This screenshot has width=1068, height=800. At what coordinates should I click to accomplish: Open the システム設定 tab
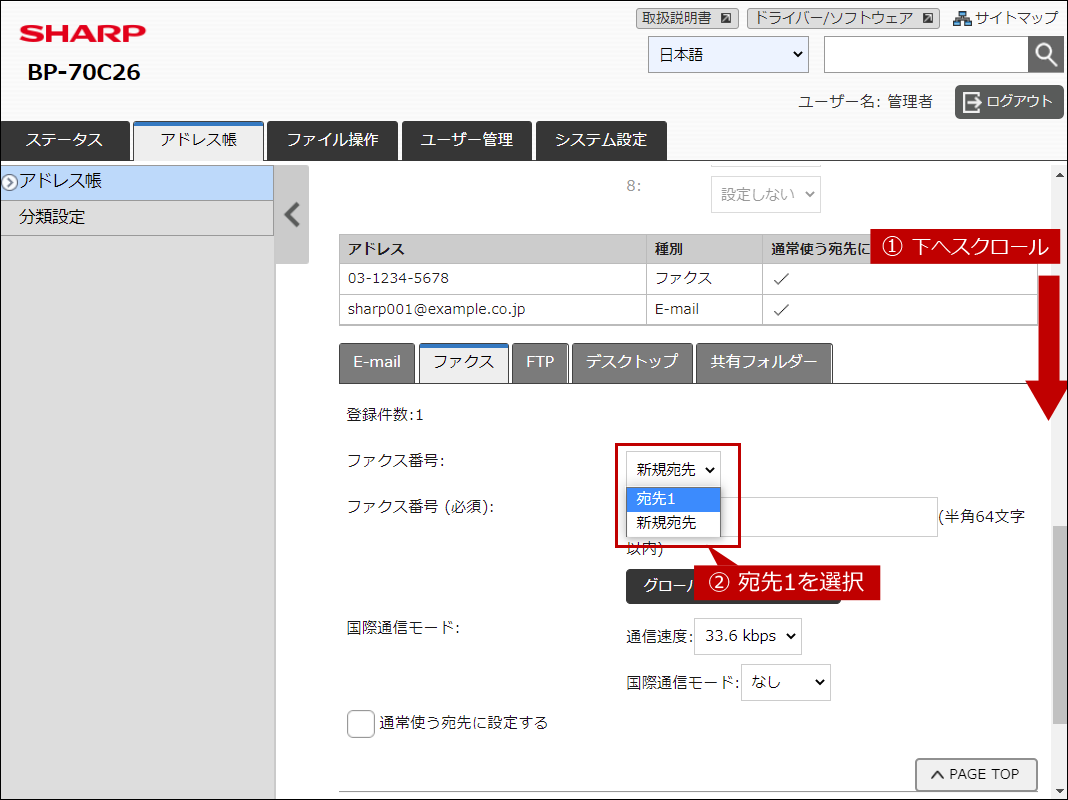[600, 140]
